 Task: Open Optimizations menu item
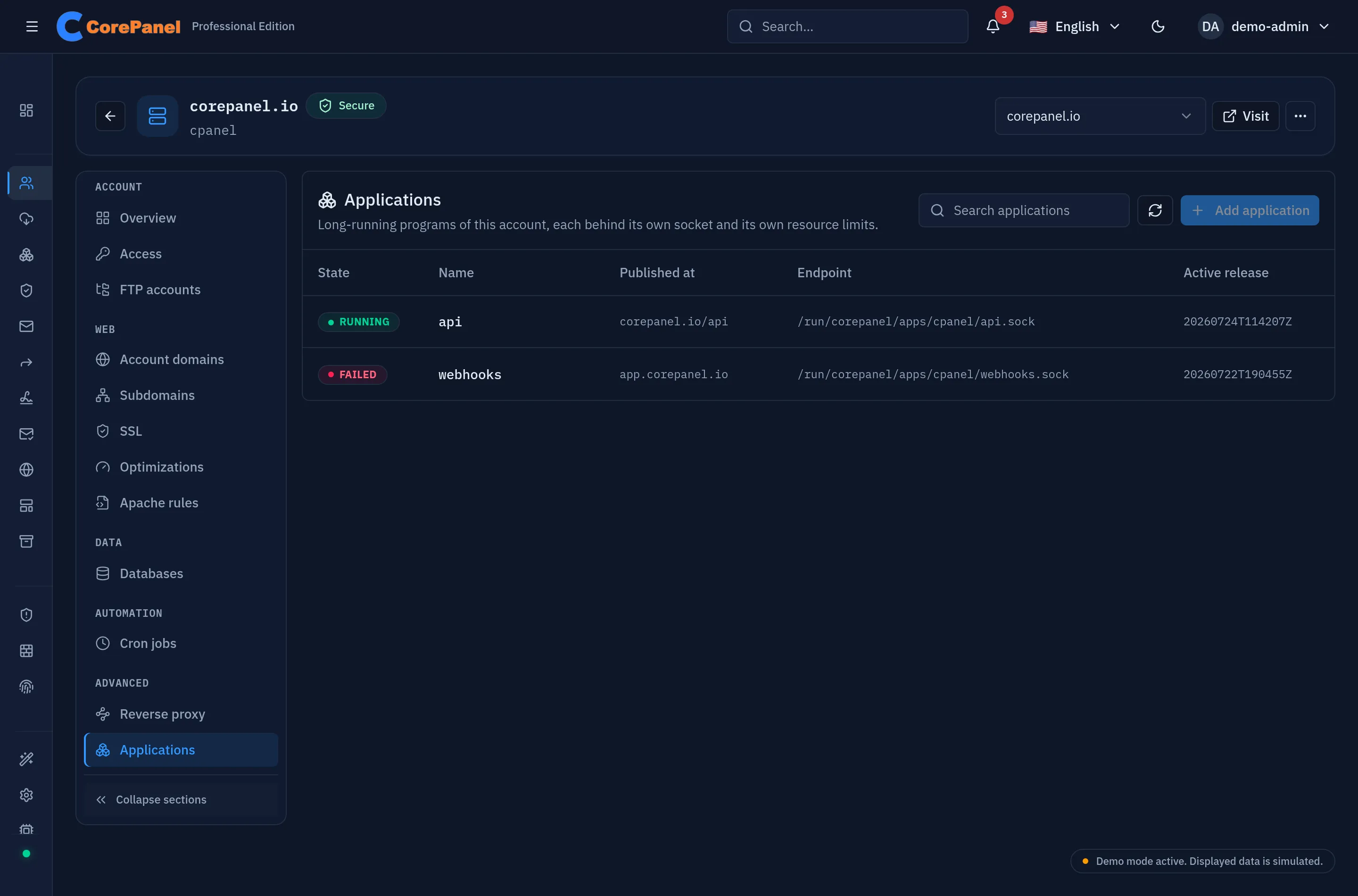(181, 467)
